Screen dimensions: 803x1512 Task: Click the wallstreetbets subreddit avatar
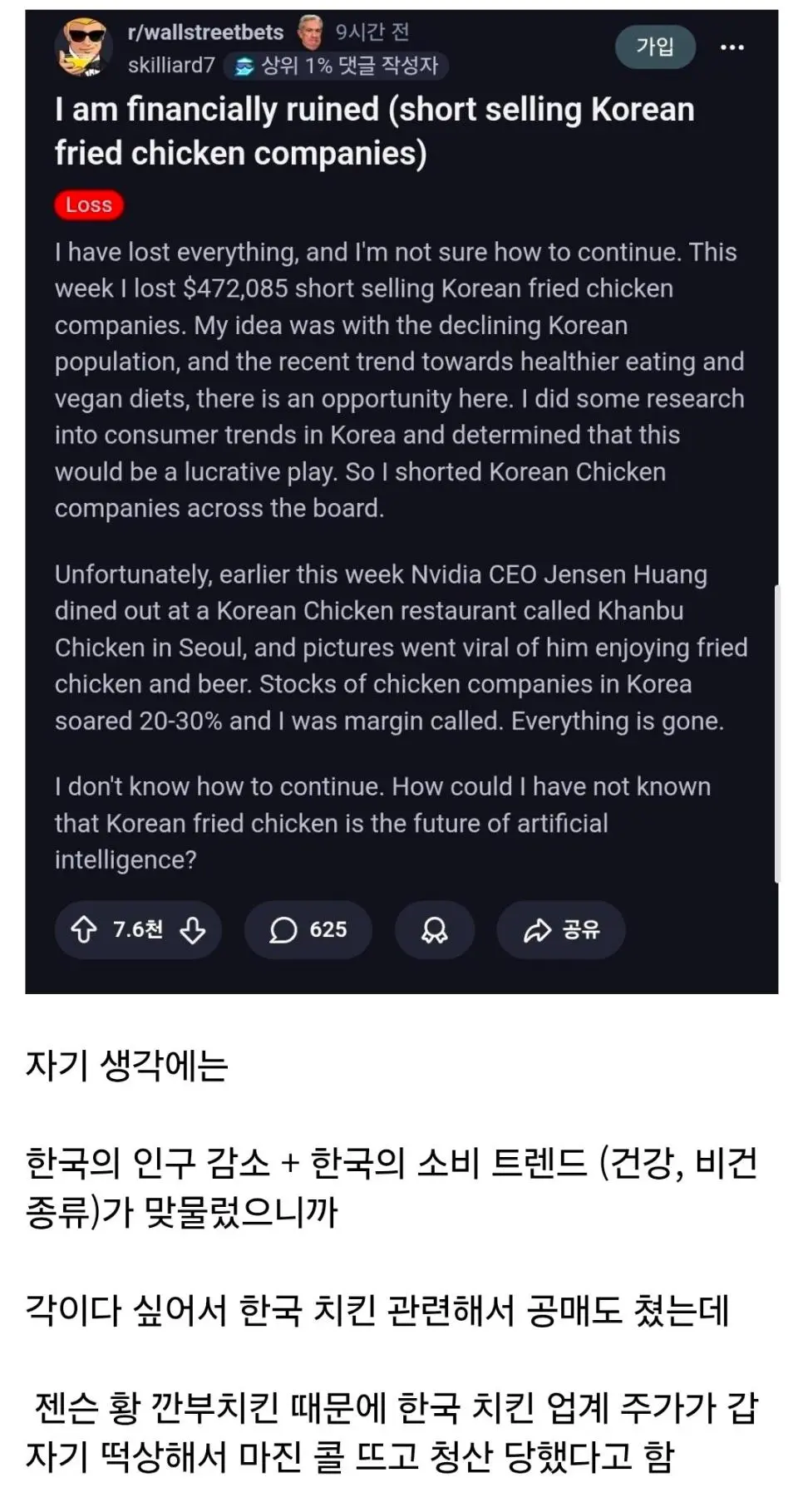pyautogui.click(x=83, y=47)
